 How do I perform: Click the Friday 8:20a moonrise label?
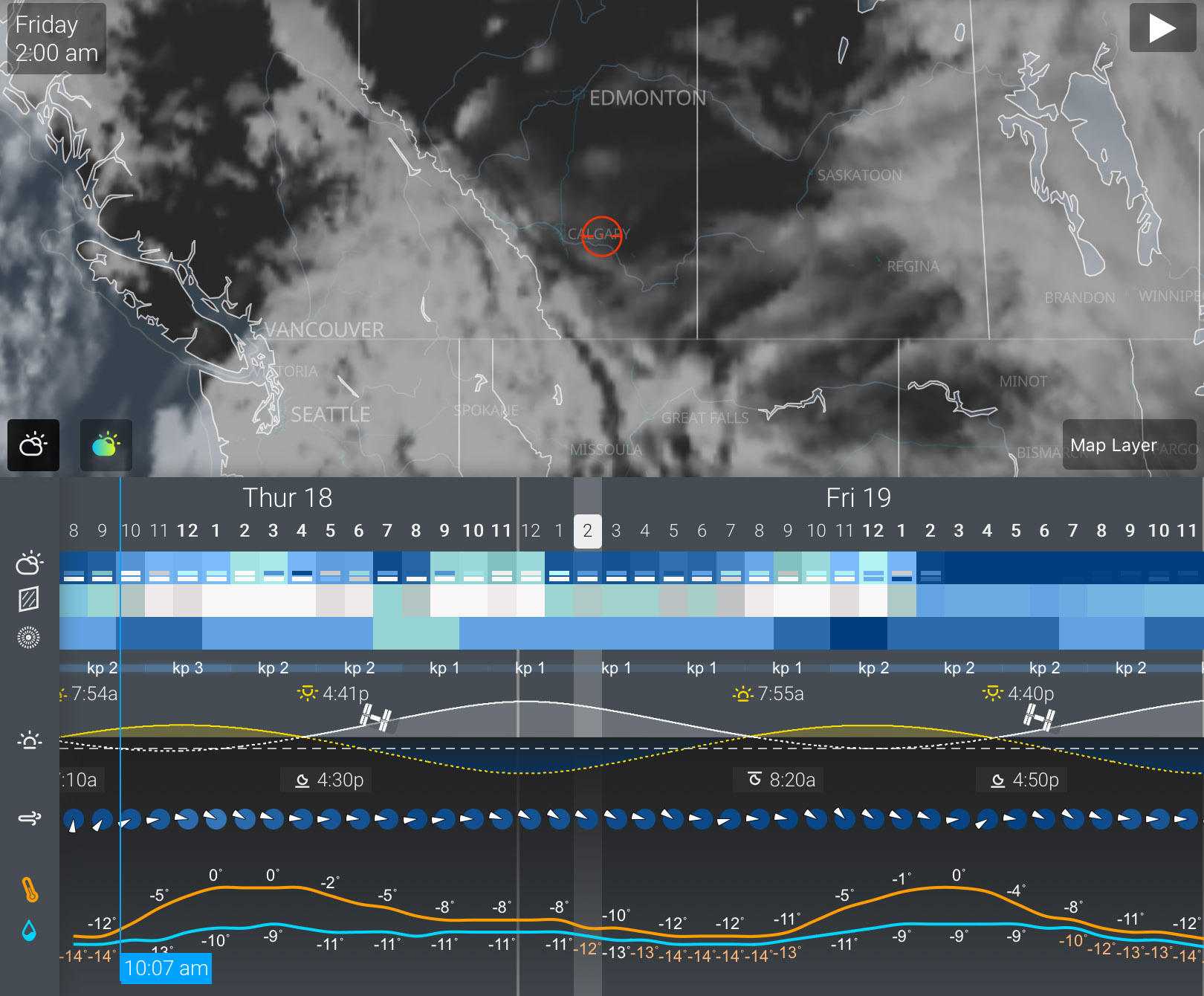(x=782, y=780)
